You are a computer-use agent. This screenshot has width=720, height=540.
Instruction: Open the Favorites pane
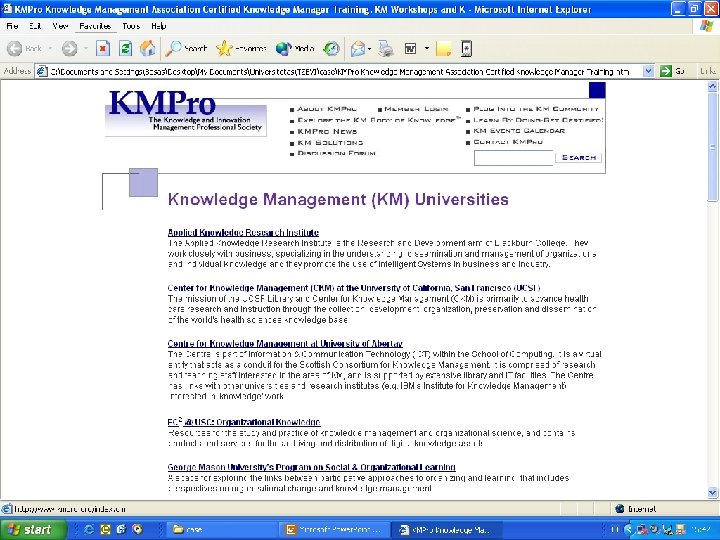tap(241, 48)
